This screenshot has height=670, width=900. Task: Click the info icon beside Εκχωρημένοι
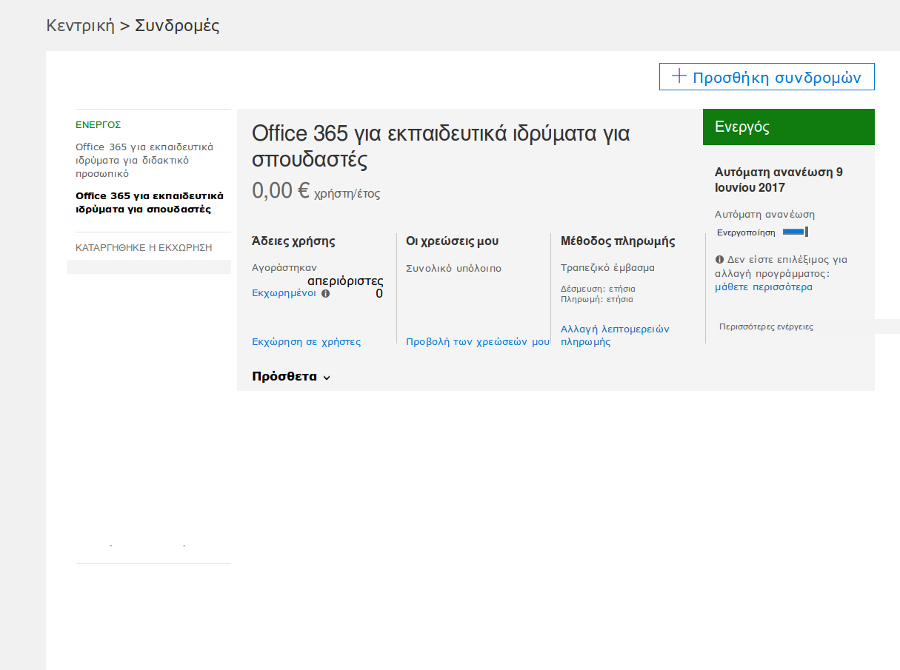pos(325,294)
